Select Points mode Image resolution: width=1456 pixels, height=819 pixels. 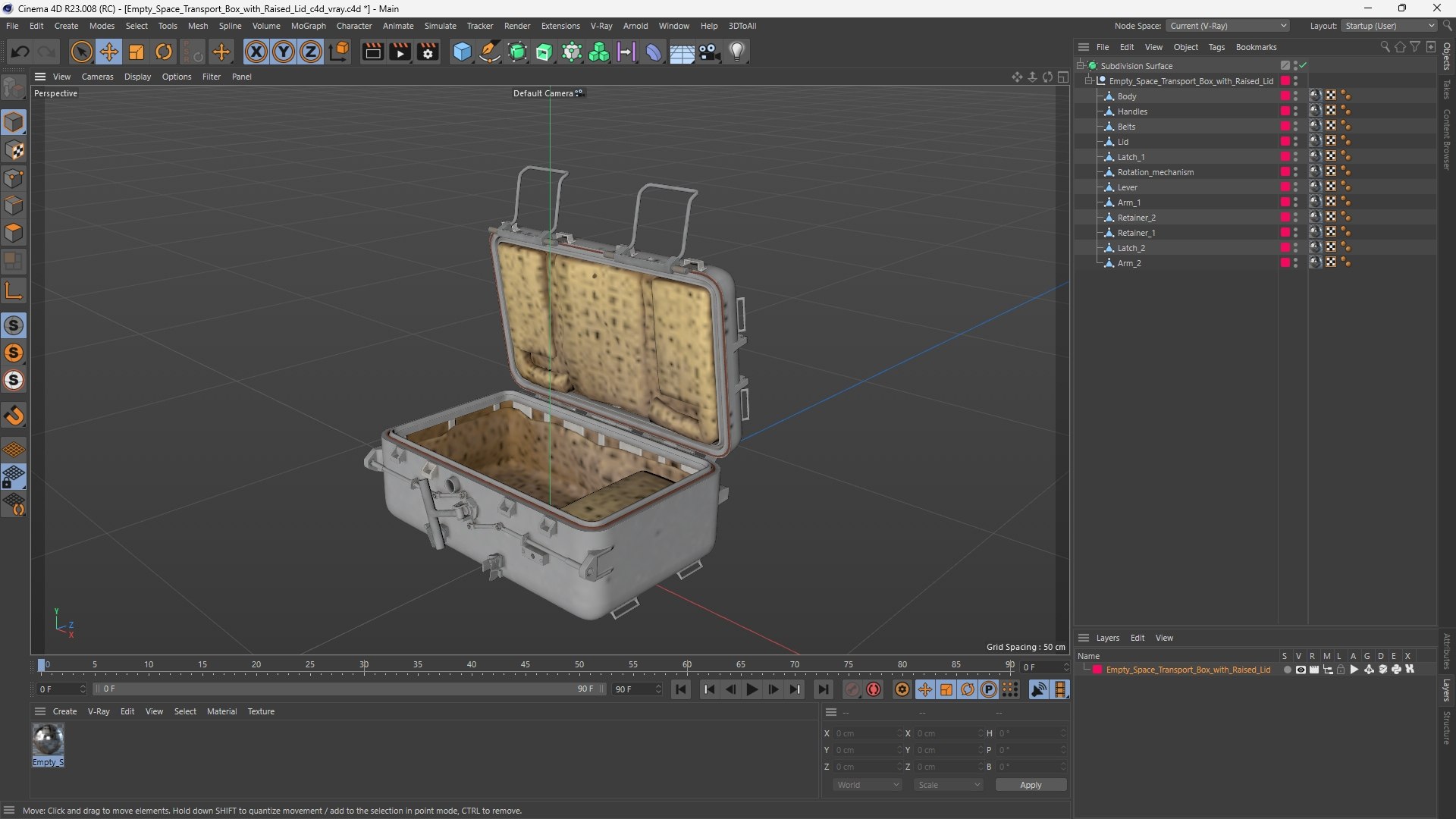14,178
